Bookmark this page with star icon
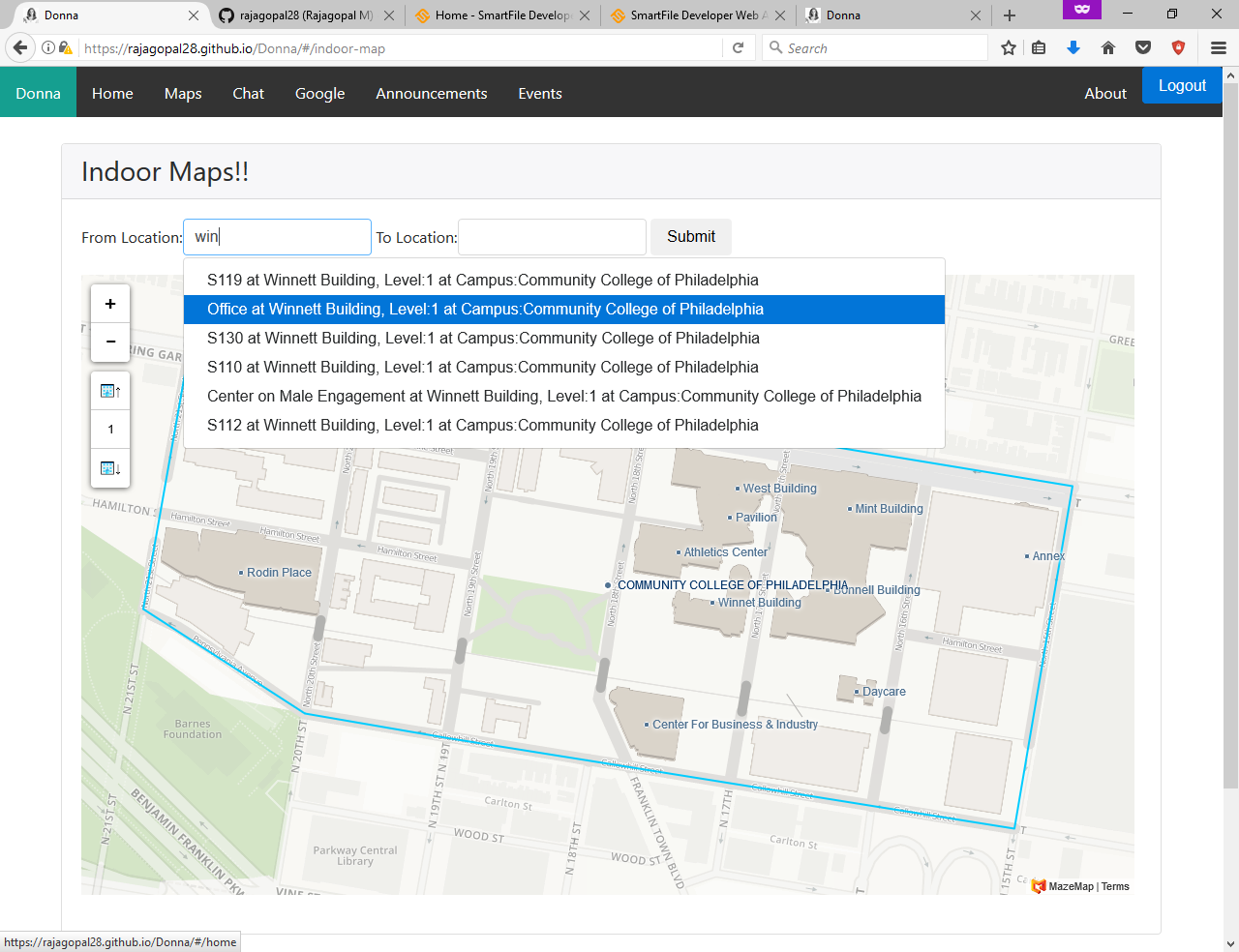The image size is (1239, 952). [1009, 47]
